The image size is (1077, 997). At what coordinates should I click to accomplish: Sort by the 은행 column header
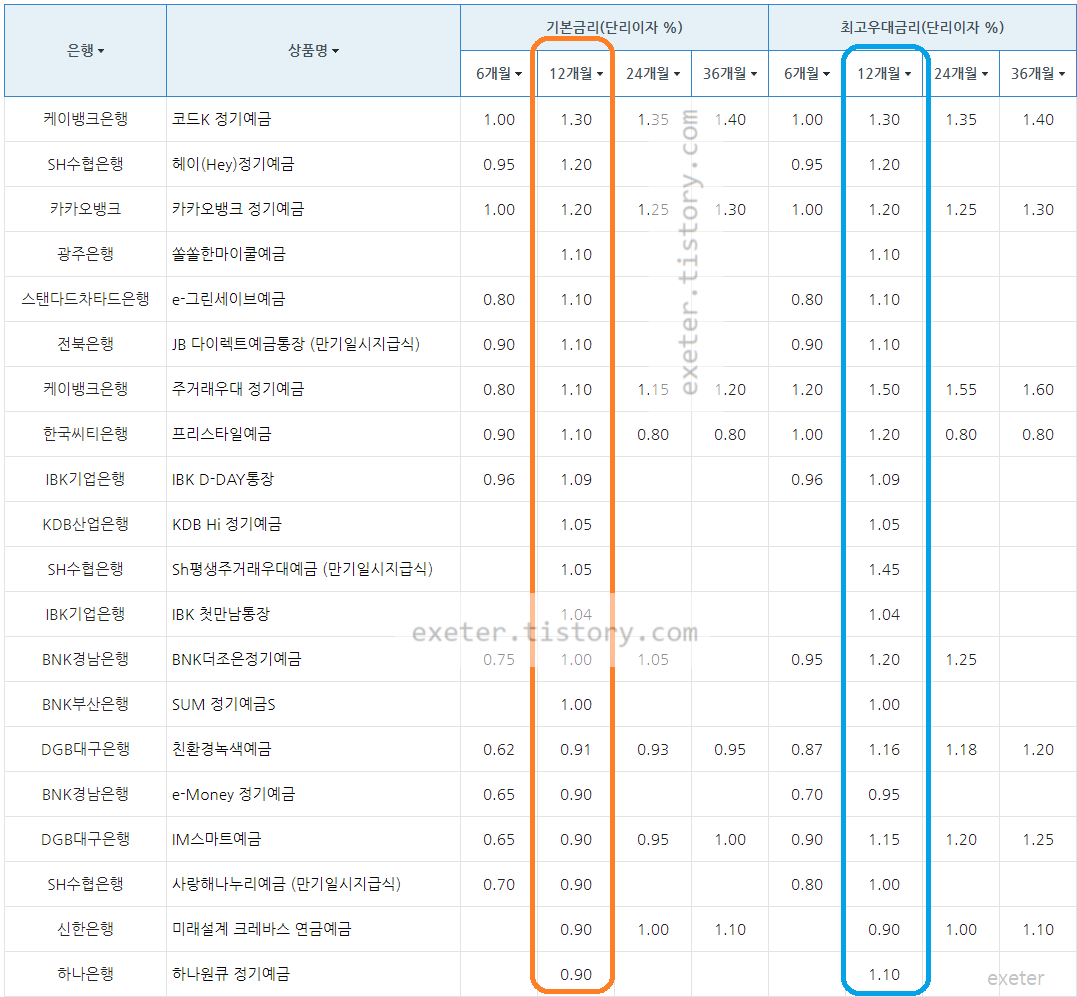click(85, 51)
